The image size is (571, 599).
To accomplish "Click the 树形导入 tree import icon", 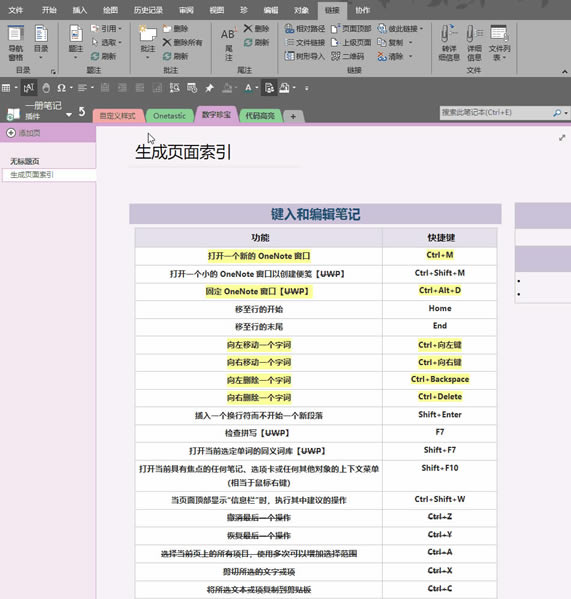I will (x=304, y=56).
